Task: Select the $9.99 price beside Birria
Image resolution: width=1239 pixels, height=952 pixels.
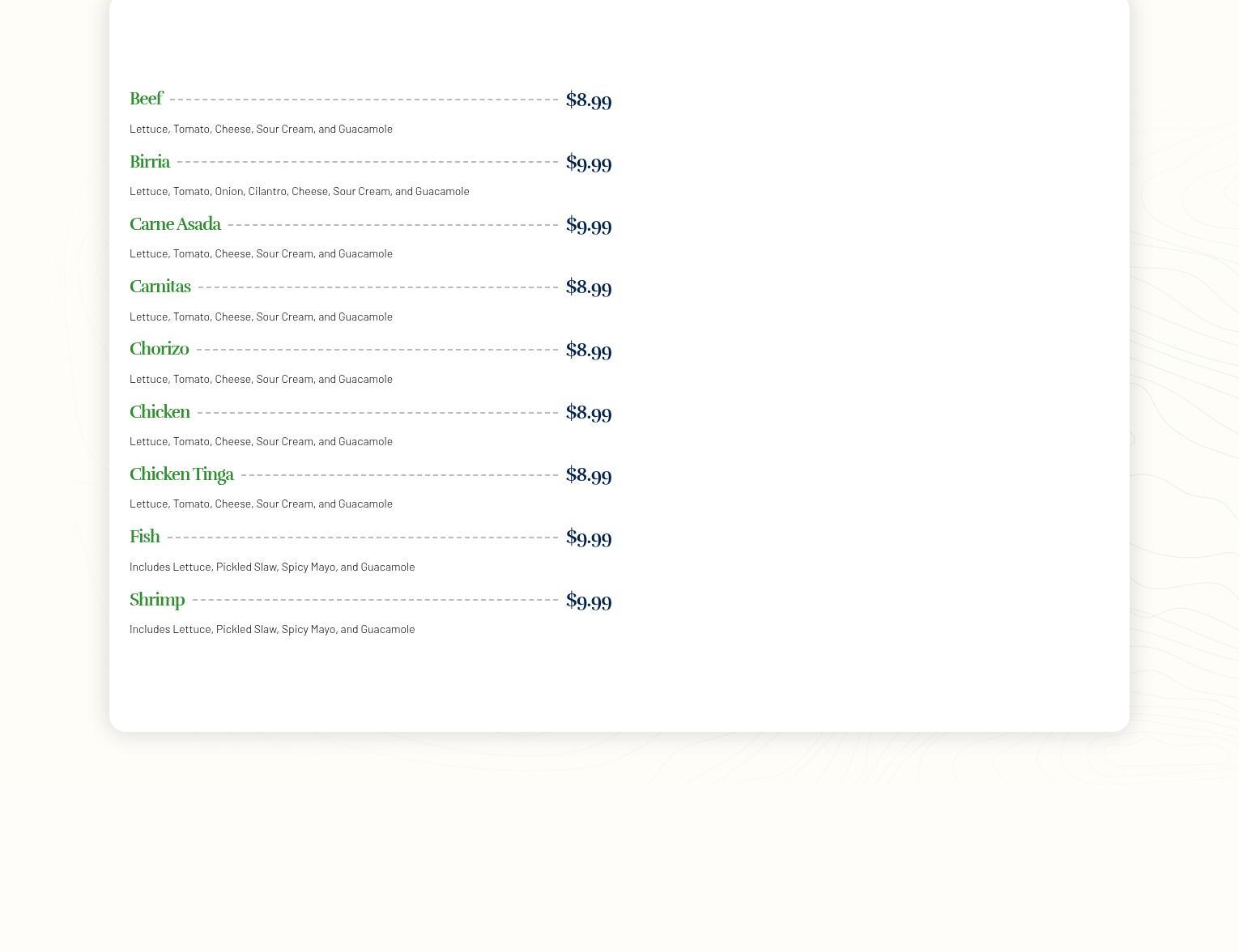Action: click(x=589, y=163)
